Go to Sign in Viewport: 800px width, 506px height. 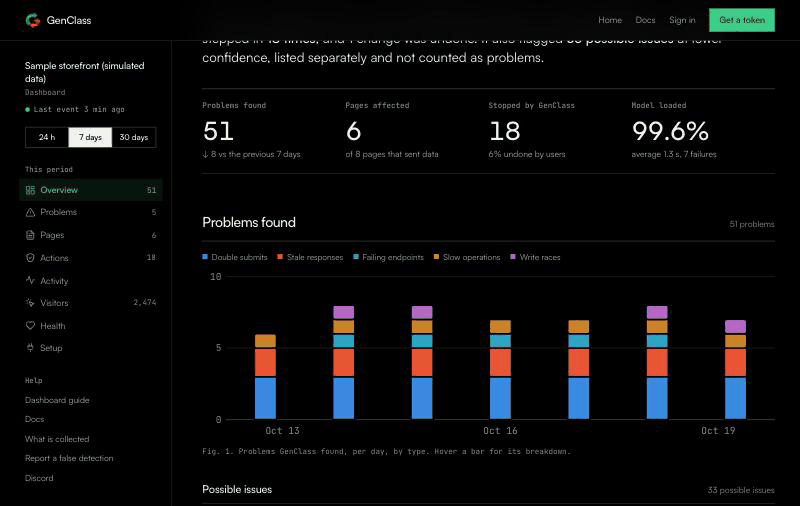point(682,20)
